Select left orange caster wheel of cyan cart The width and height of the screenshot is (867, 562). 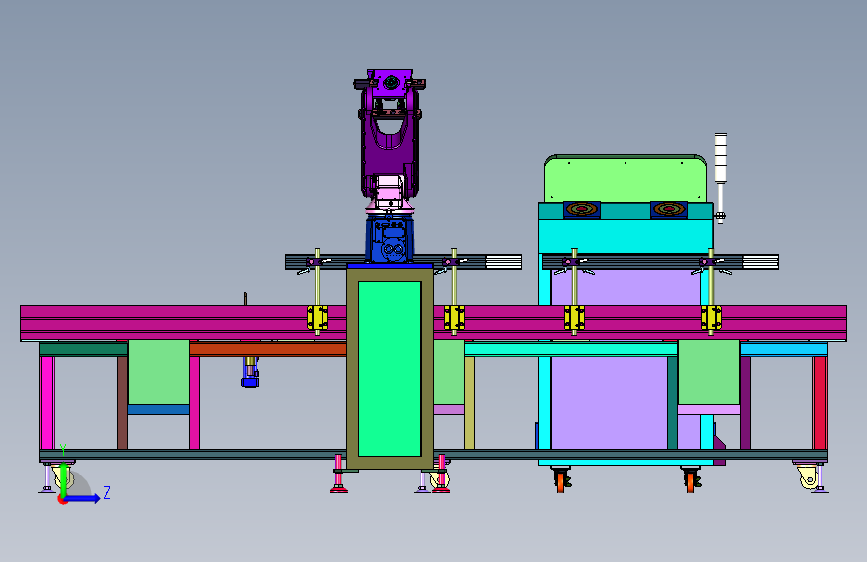pos(561,480)
